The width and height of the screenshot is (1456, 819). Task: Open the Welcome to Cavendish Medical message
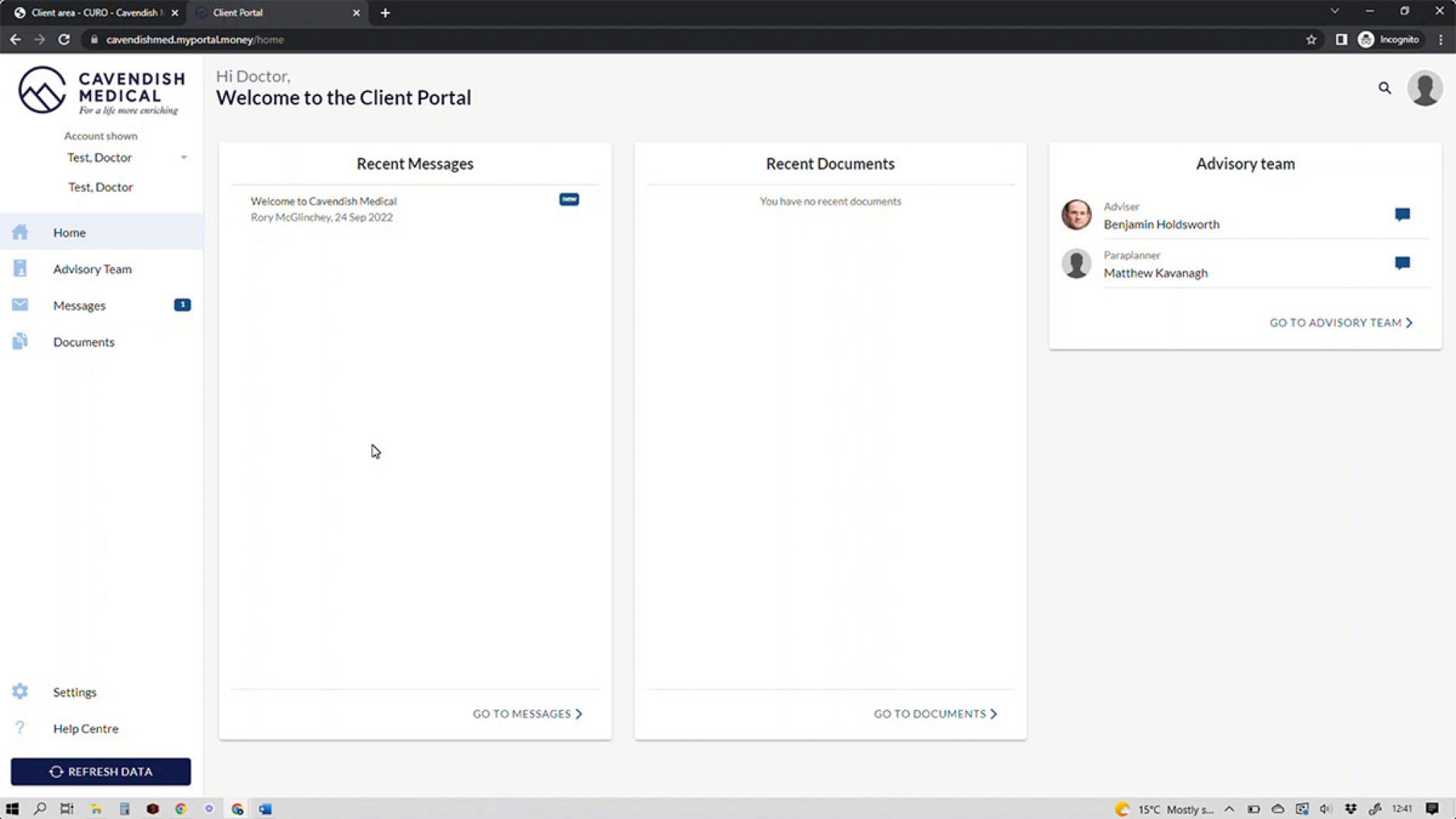323,202
